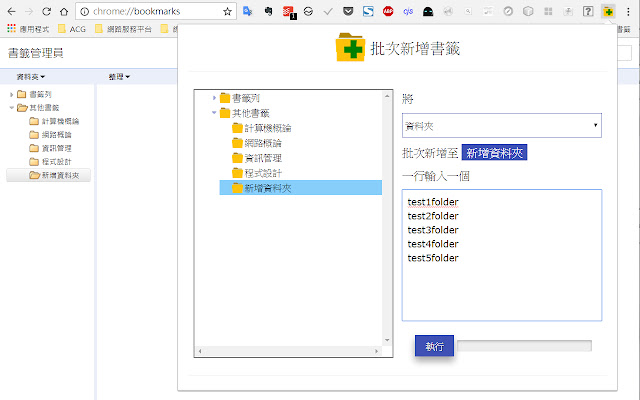Screen dimensions: 640x400
Task: Open the Google Translate extension
Action: 248,11
